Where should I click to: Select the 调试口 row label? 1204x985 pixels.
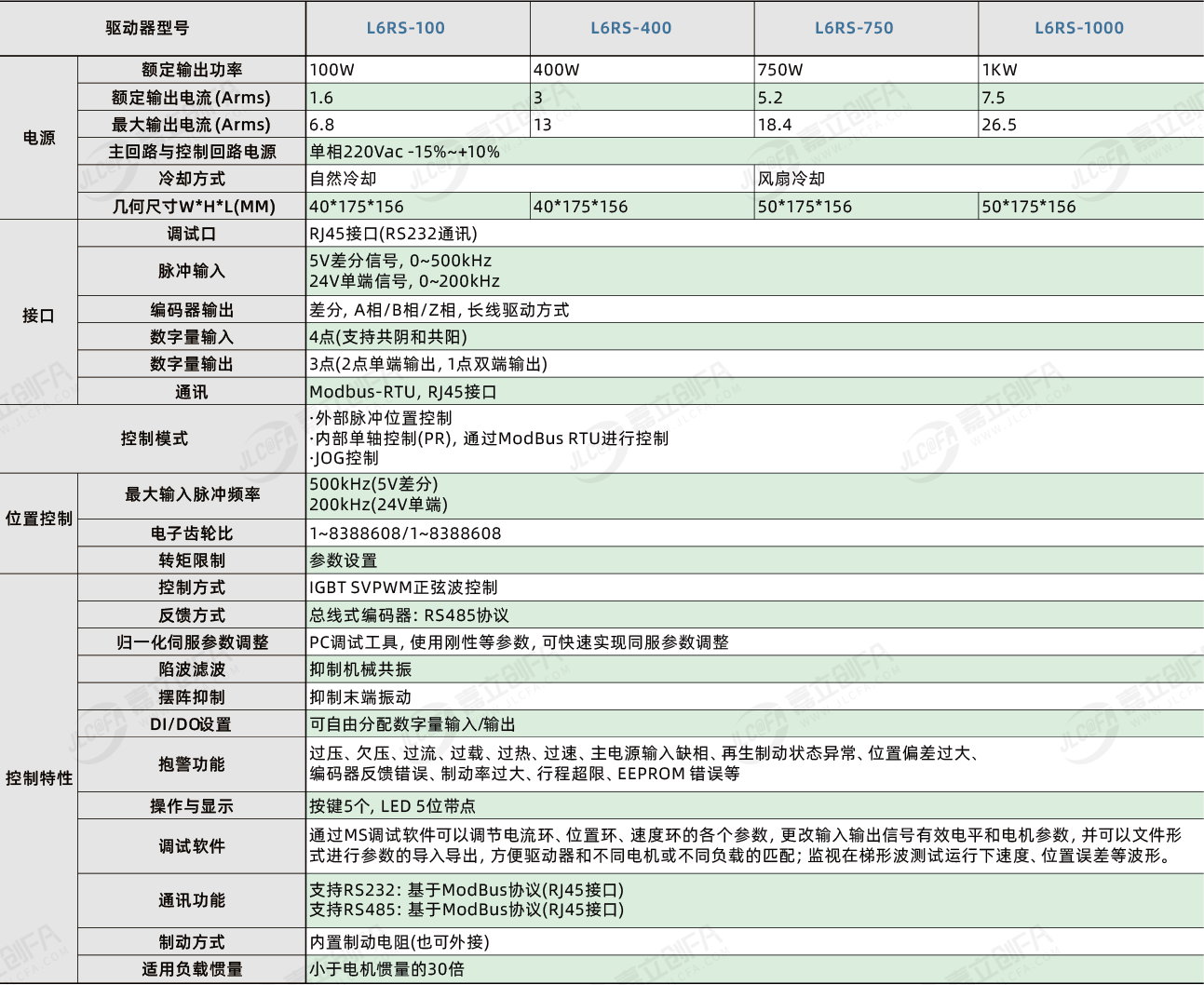click(192, 234)
